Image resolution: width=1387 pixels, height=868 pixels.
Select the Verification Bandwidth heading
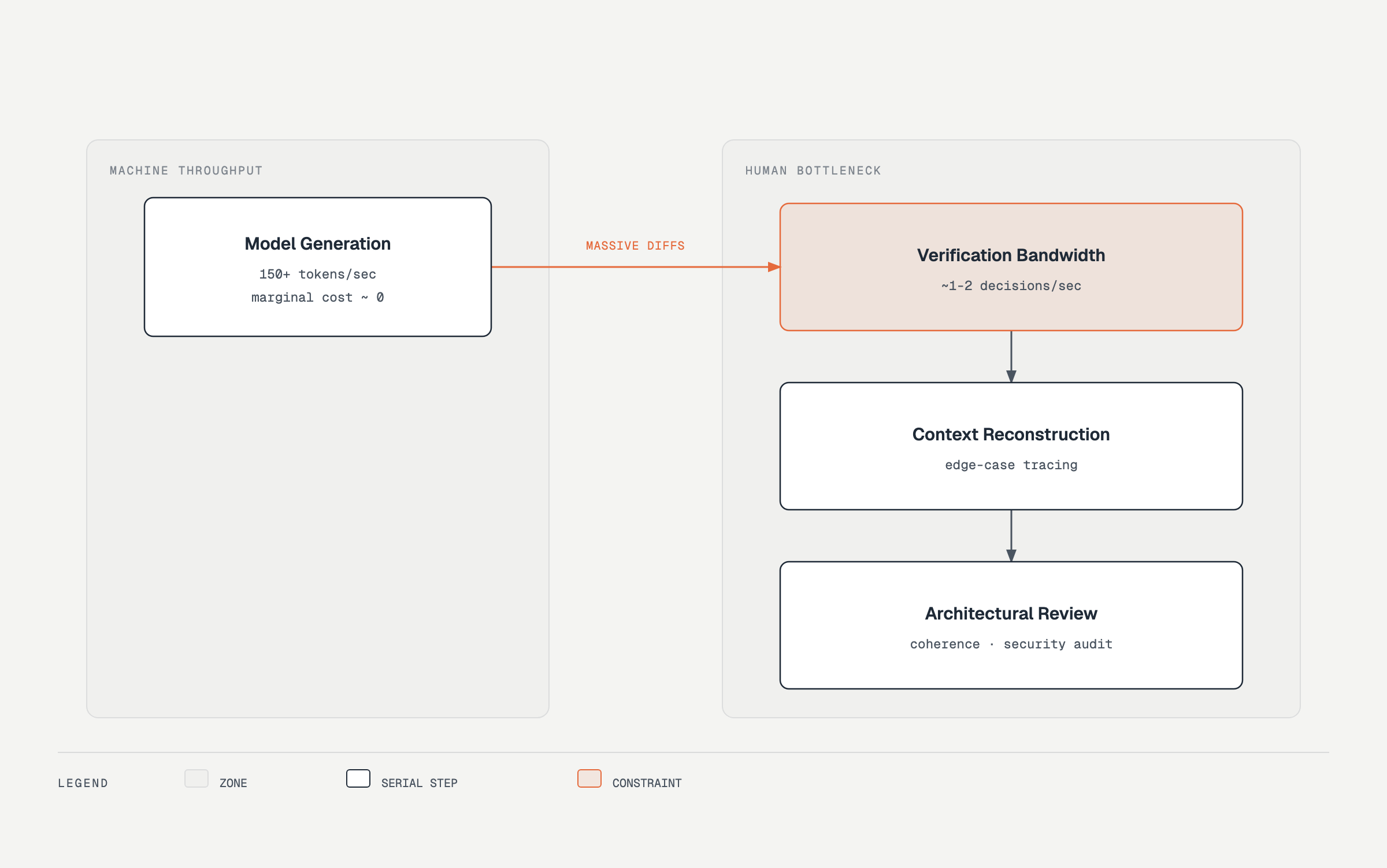(x=1011, y=255)
